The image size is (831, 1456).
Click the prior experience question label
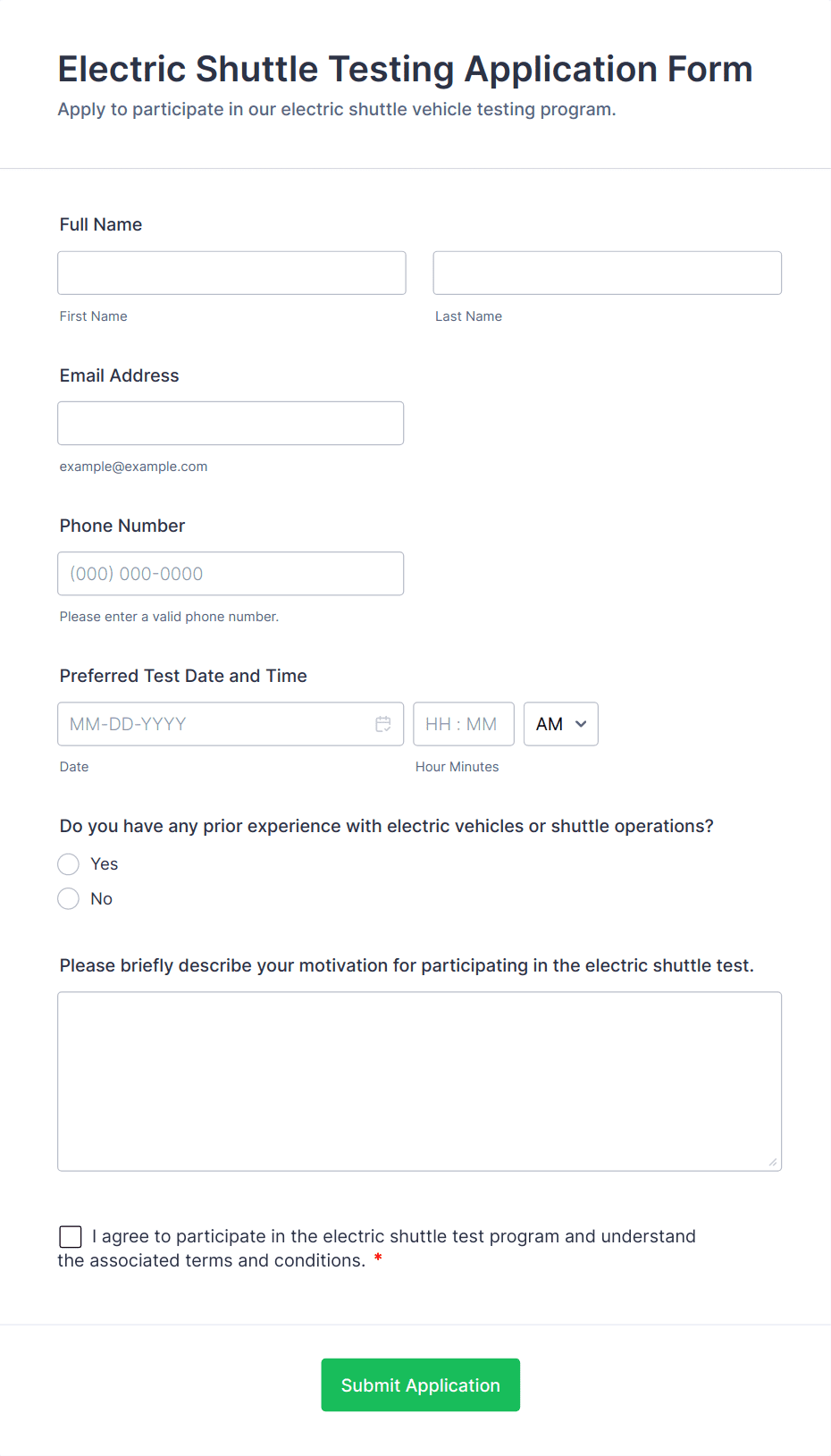(386, 826)
